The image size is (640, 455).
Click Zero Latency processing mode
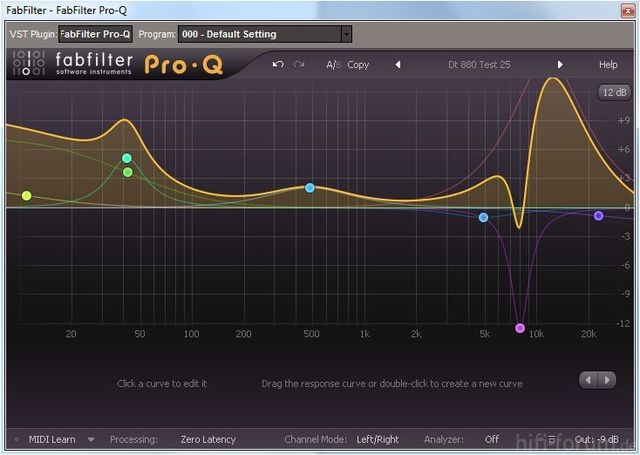208,439
